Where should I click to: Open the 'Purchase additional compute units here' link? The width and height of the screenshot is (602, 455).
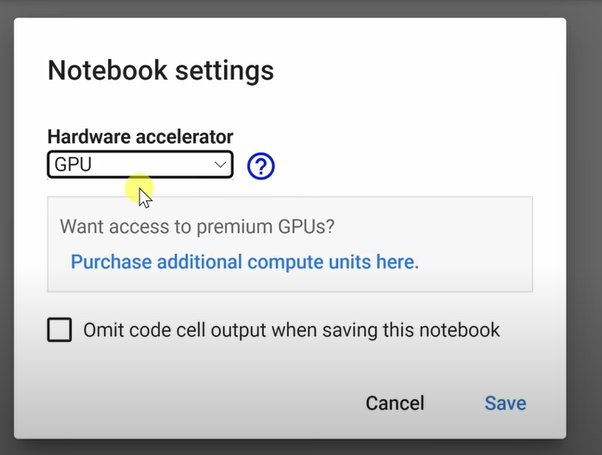[244, 262]
